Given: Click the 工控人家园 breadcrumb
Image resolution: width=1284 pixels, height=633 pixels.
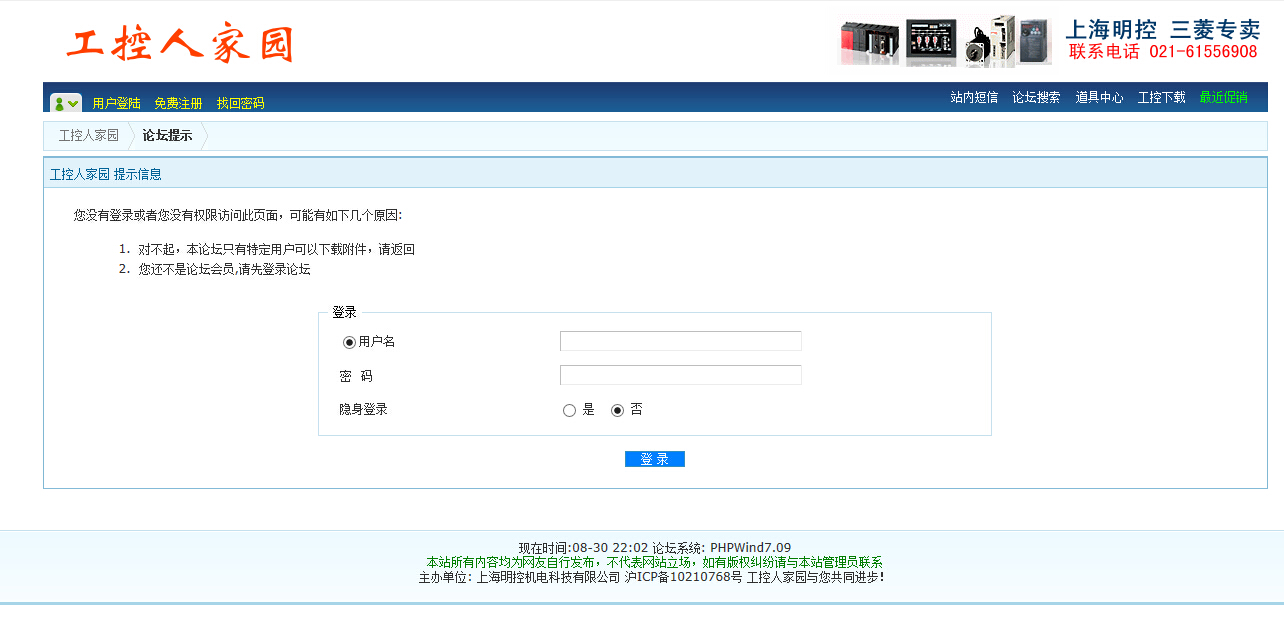Looking at the screenshot, I should coord(88,136).
